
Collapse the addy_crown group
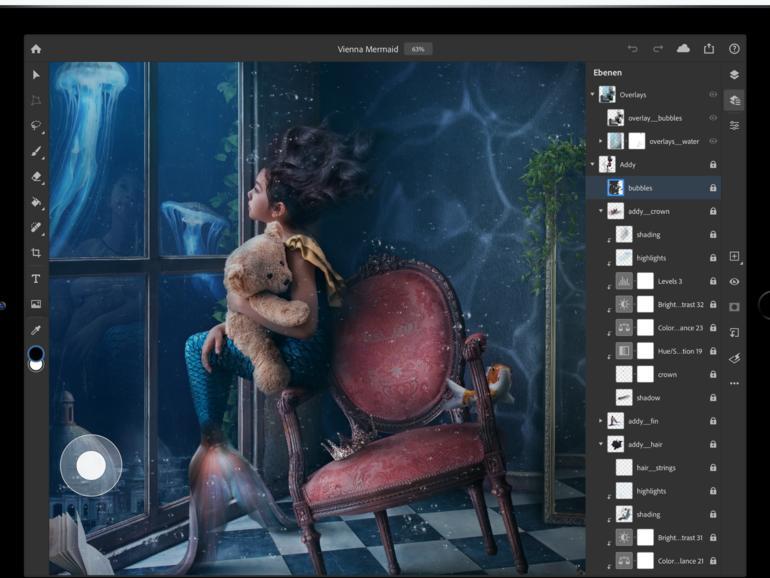(601, 211)
